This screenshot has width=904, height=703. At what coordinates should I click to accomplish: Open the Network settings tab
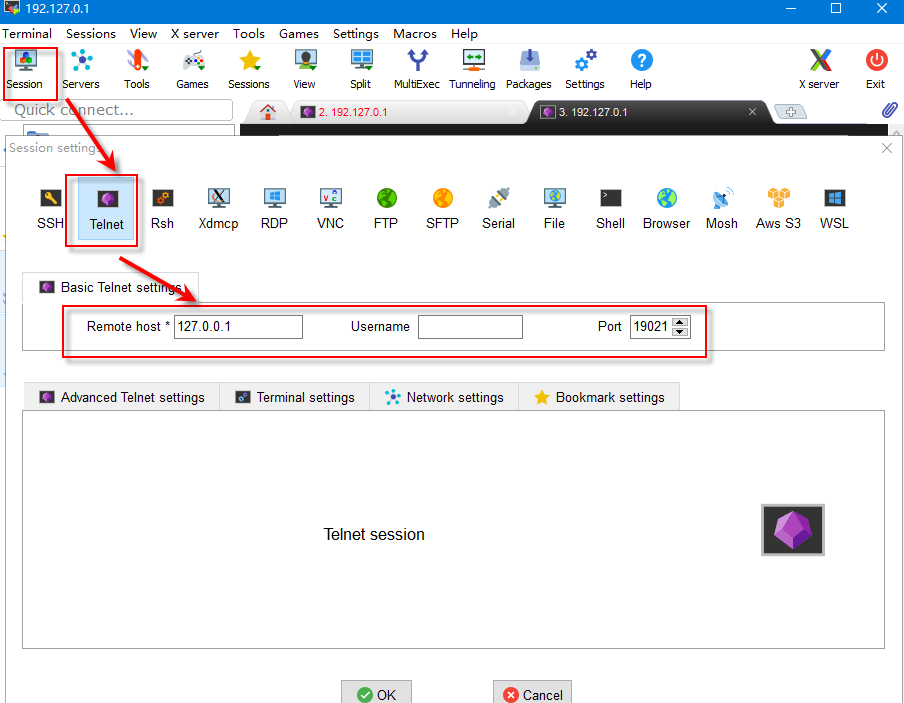pos(444,397)
